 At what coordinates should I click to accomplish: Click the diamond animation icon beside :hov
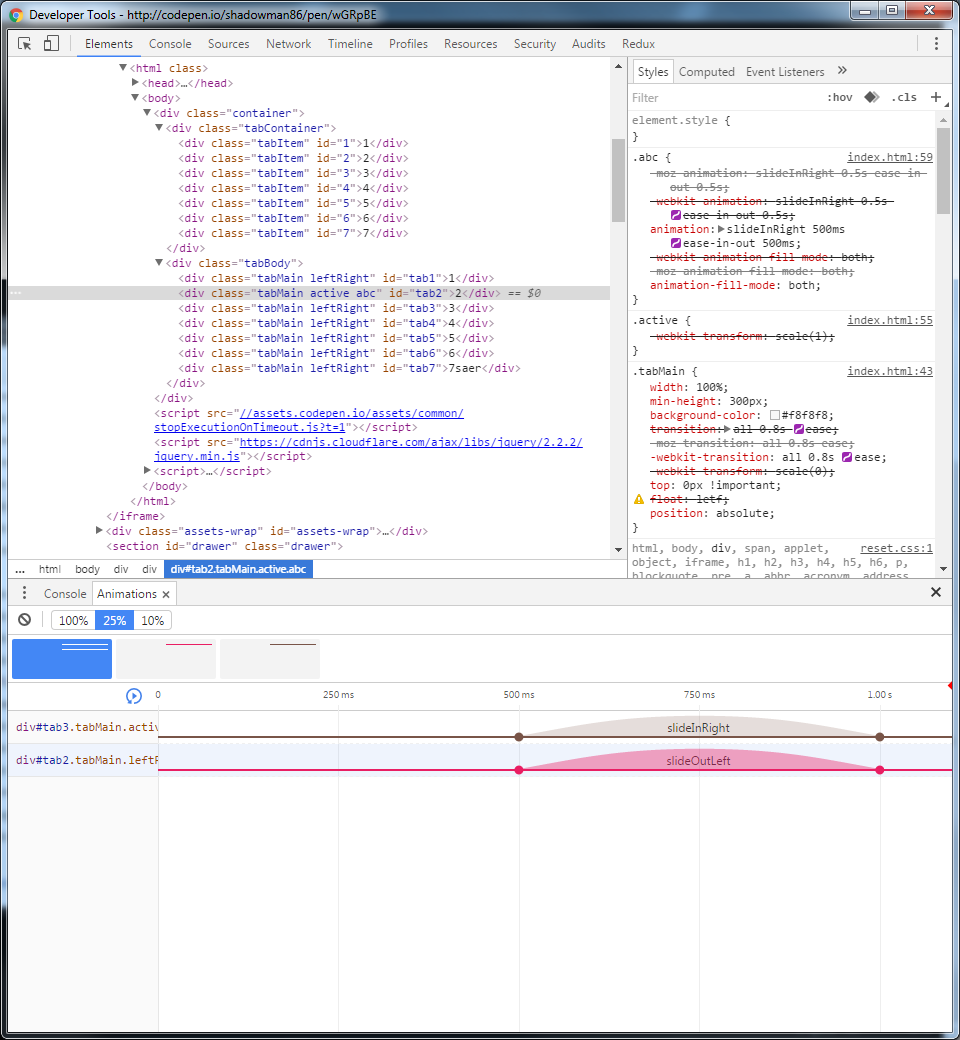(x=872, y=98)
